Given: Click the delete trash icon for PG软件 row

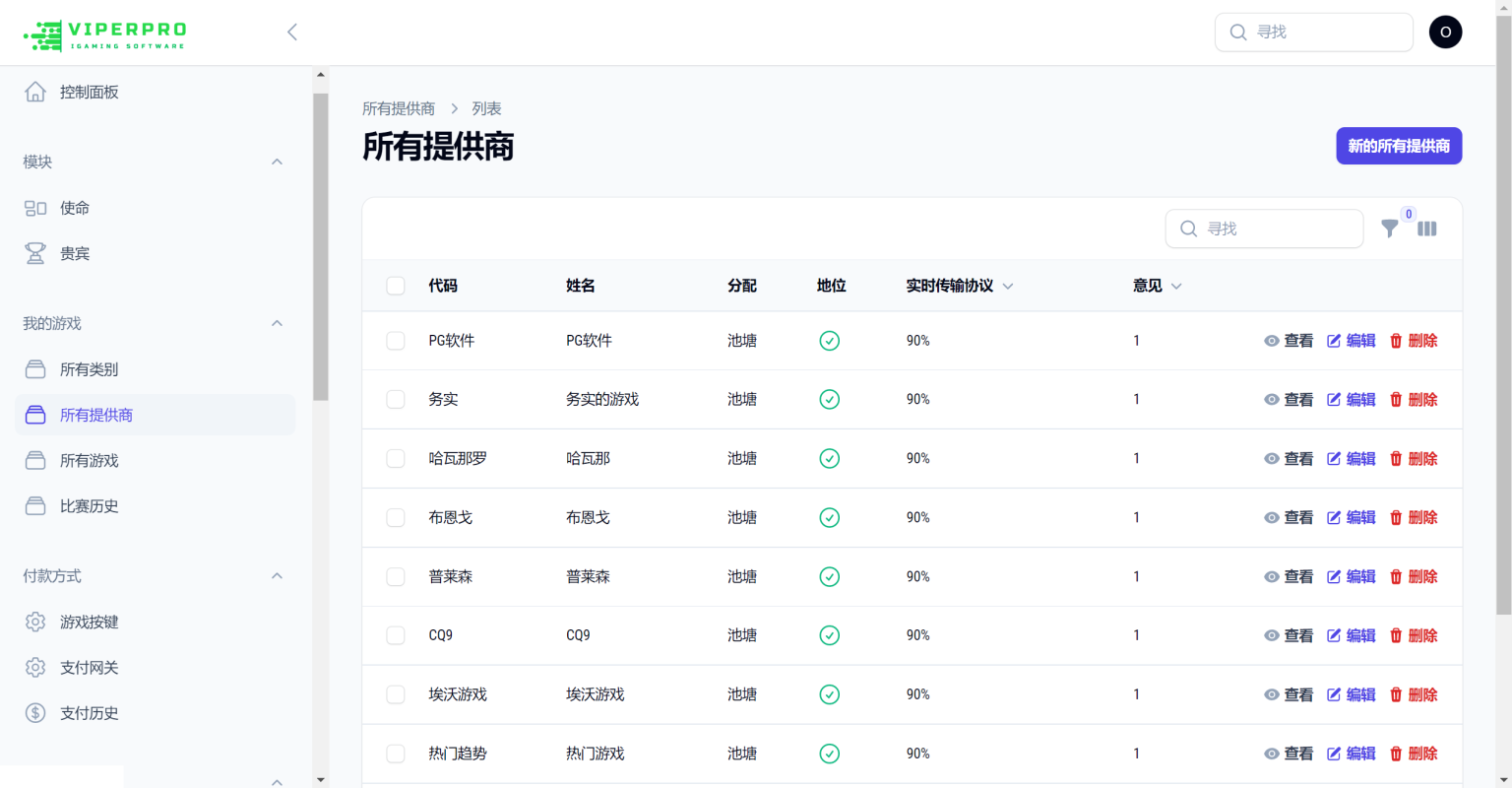Looking at the screenshot, I should [x=1396, y=341].
